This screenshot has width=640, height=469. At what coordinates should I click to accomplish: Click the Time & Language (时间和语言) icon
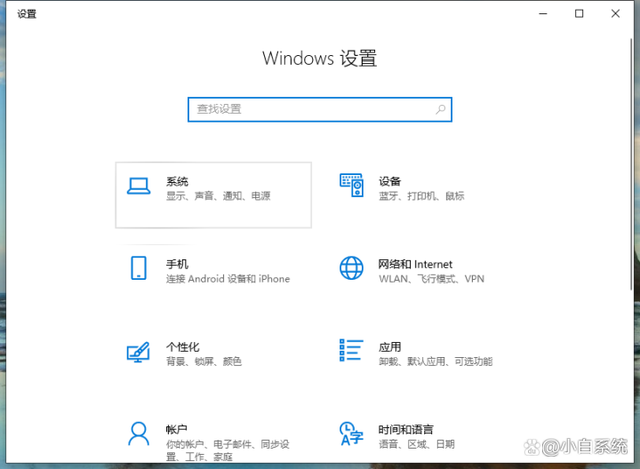coord(351,433)
